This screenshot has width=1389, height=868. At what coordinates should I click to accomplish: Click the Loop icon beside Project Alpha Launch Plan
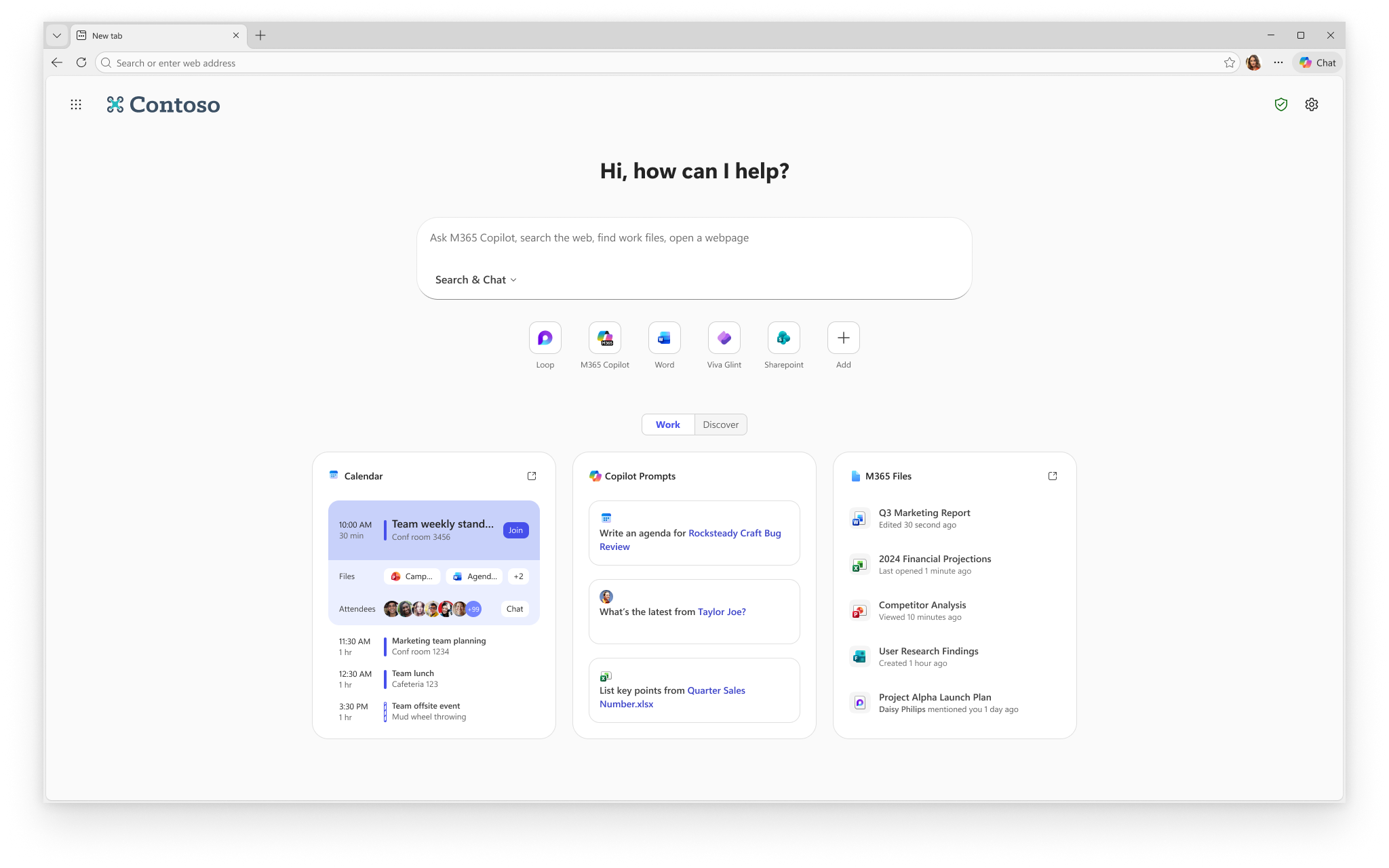[x=859, y=703]
